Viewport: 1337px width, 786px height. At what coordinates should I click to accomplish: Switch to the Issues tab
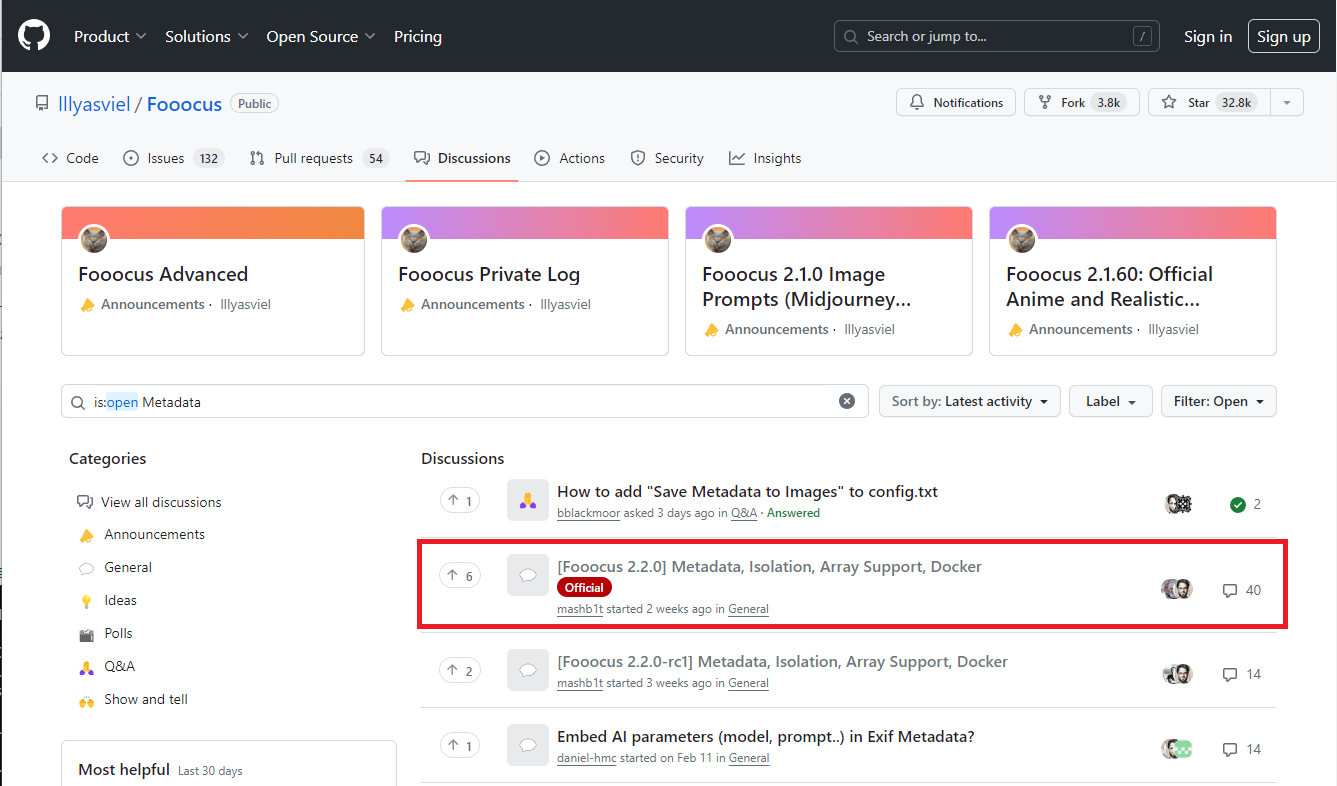(x=173, y=158)
